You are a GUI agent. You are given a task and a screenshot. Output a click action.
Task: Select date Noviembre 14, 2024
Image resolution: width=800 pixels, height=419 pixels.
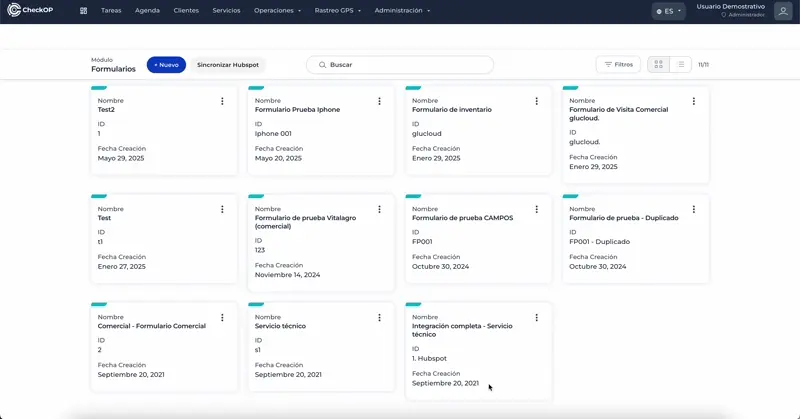pyautogui.click(x=287, y=275)
